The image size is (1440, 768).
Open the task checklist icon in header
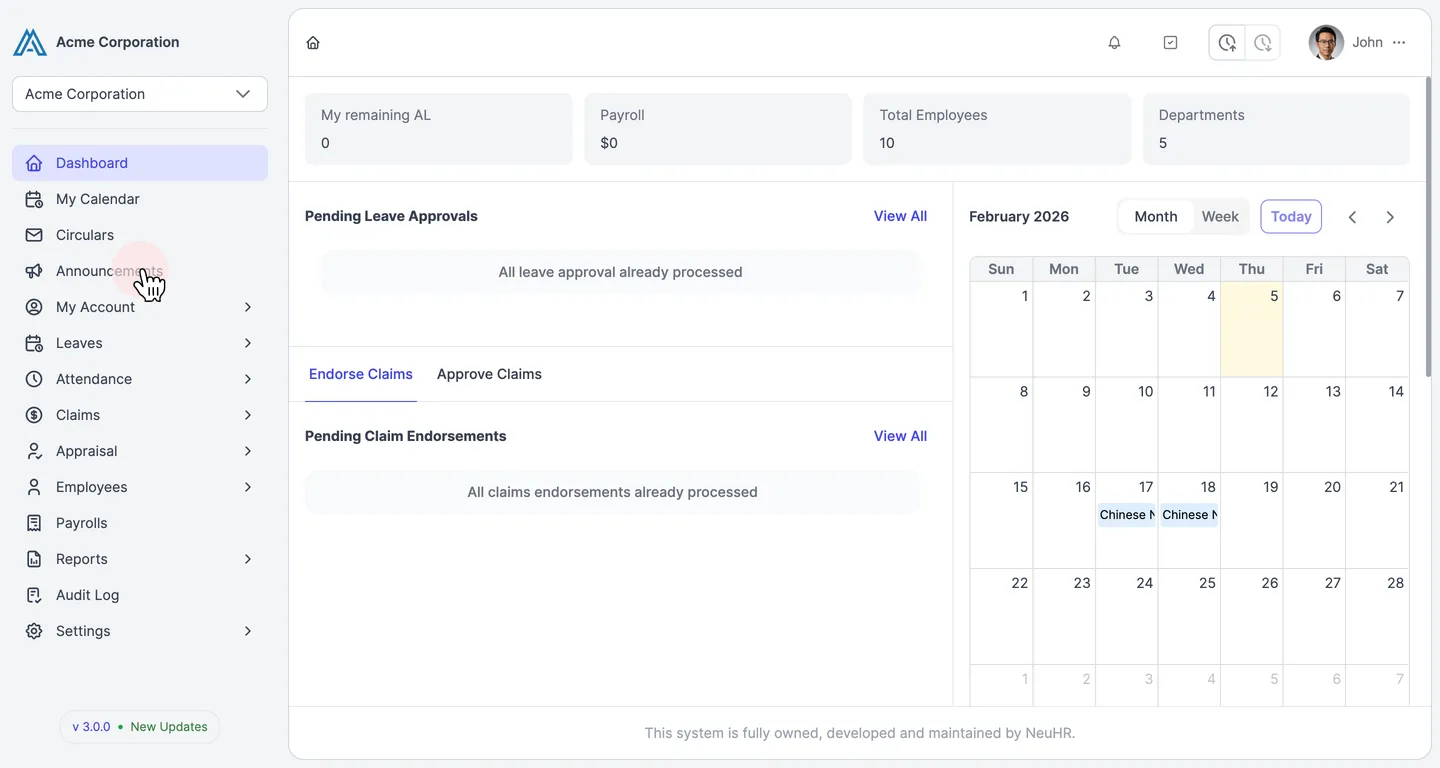1170,43
